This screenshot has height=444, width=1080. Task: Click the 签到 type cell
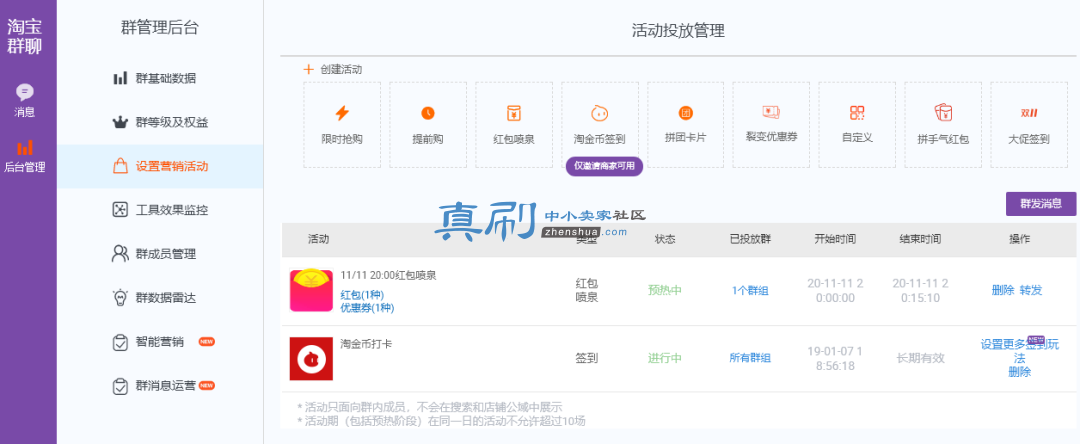click(587, 358)
